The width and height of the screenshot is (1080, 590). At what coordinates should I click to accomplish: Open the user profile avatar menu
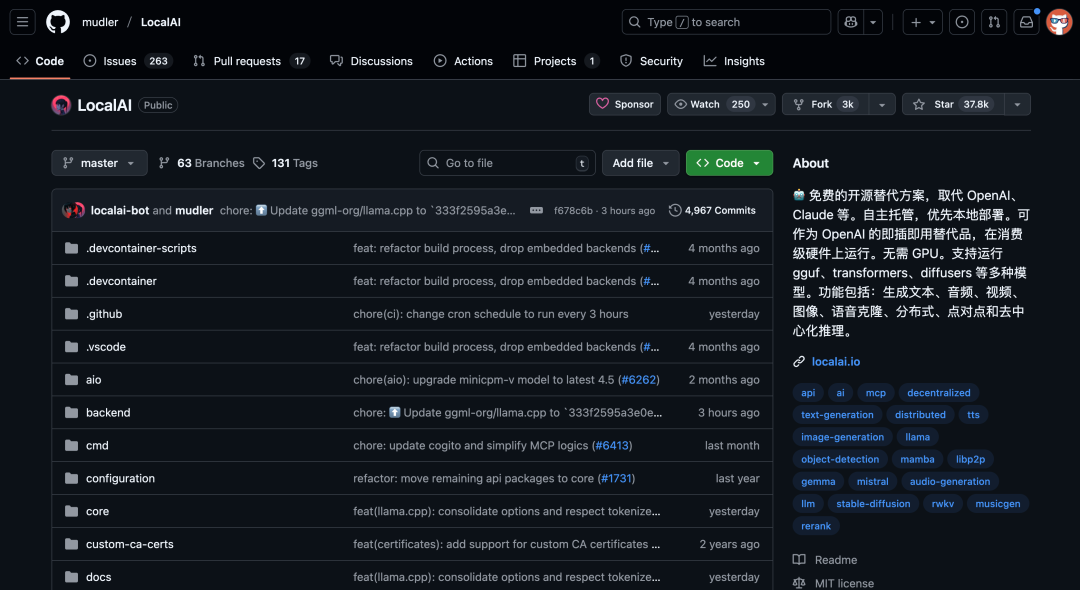click(x=1059, y=22)
